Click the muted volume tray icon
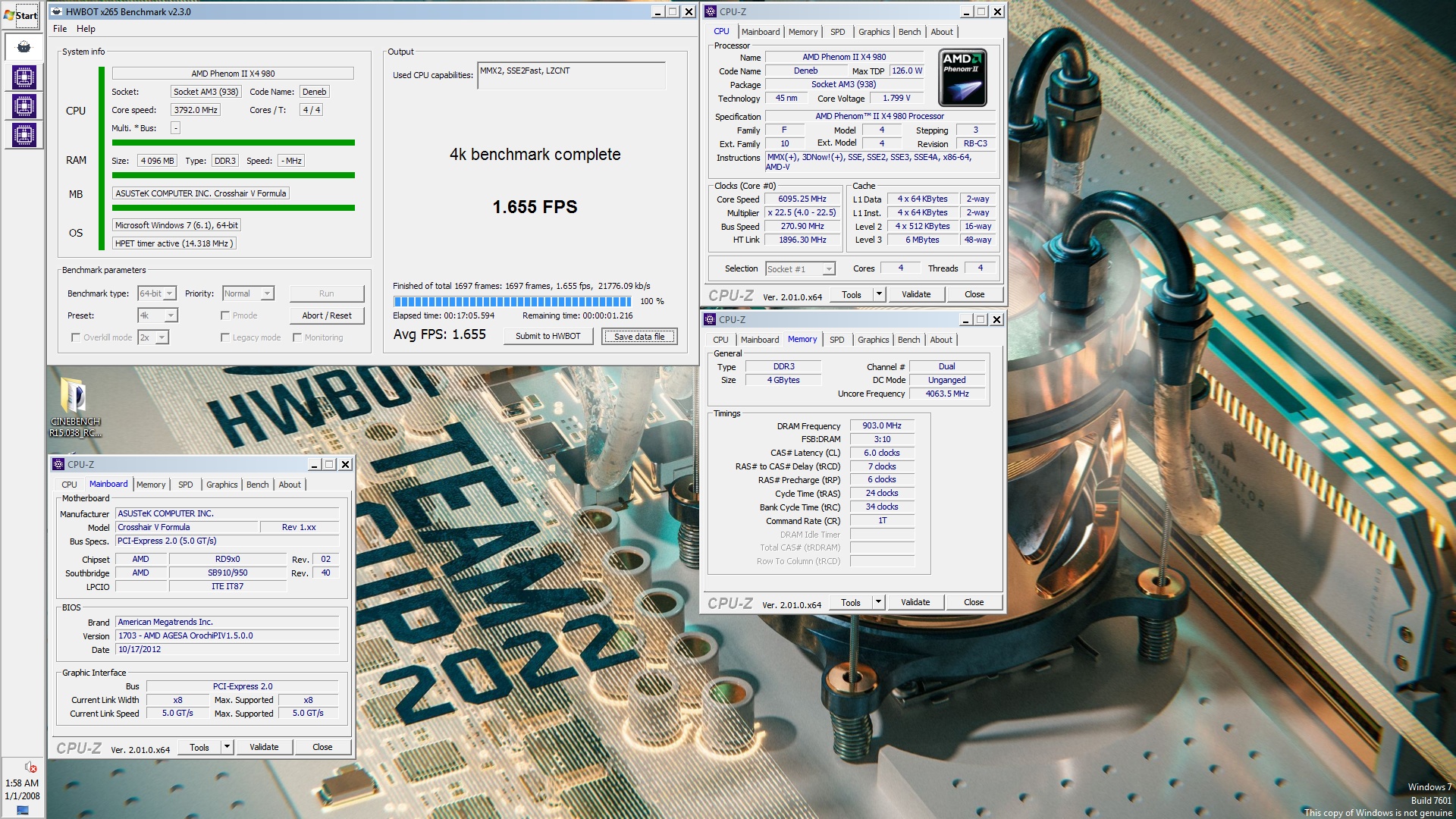This screenshot has height=819, width=1456. pyautogui.click(x=30, y=767)
